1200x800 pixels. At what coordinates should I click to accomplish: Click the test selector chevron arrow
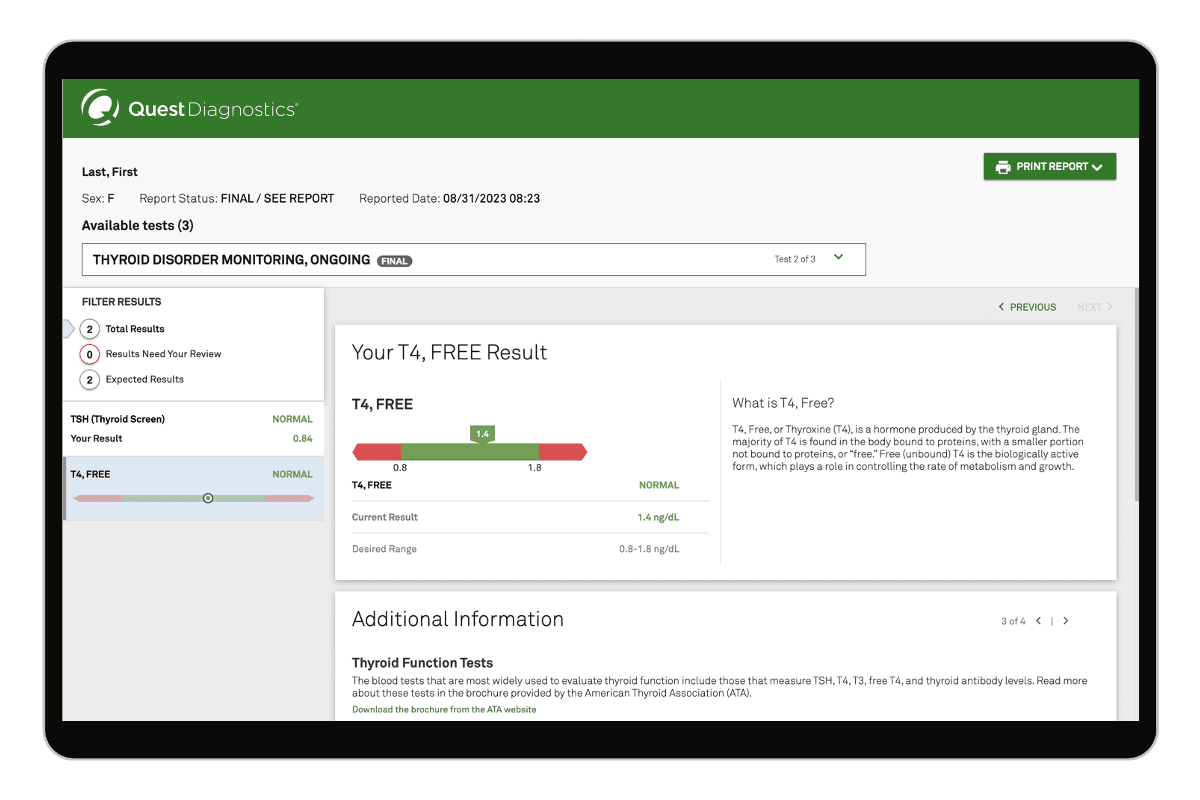[838, 258]
